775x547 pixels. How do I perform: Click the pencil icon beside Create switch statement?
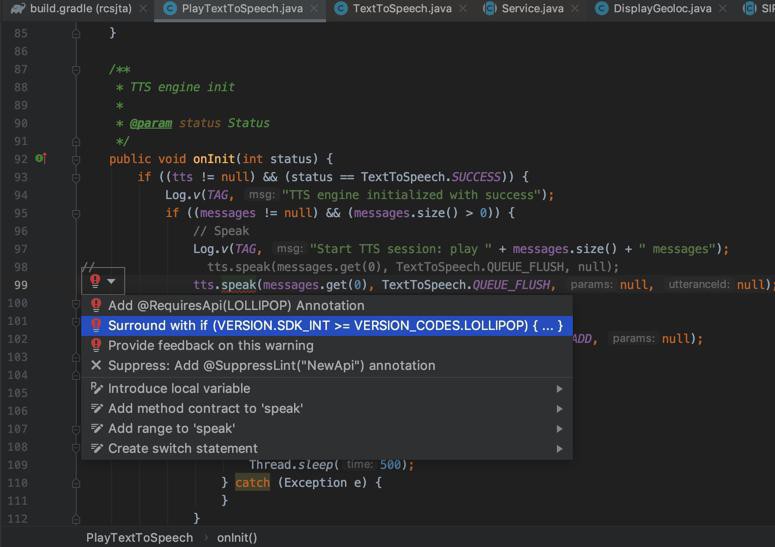(x=96, y=449)
